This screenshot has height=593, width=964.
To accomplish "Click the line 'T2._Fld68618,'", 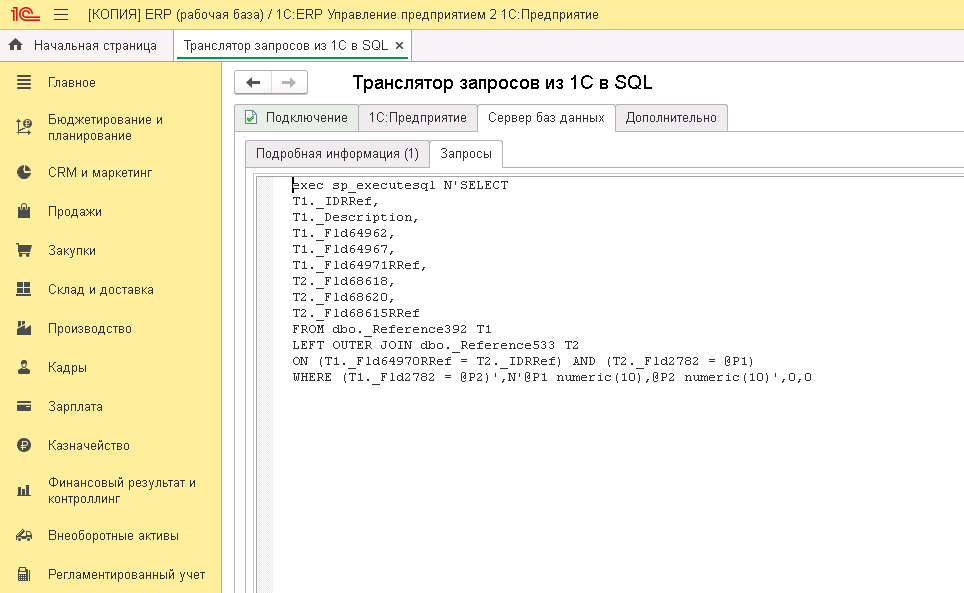I will [x=343, y=281].
